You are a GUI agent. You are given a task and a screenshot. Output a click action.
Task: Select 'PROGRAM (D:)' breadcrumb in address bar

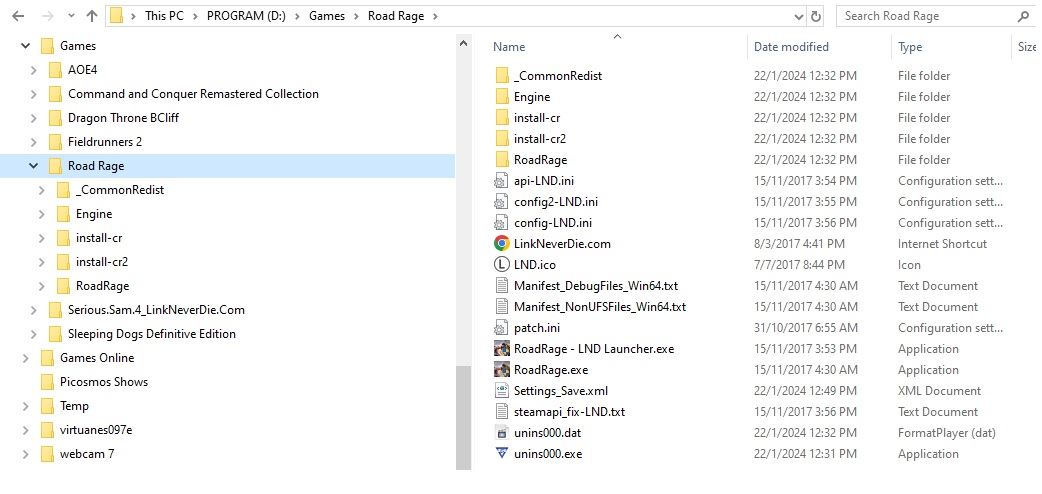coord(246,16)
